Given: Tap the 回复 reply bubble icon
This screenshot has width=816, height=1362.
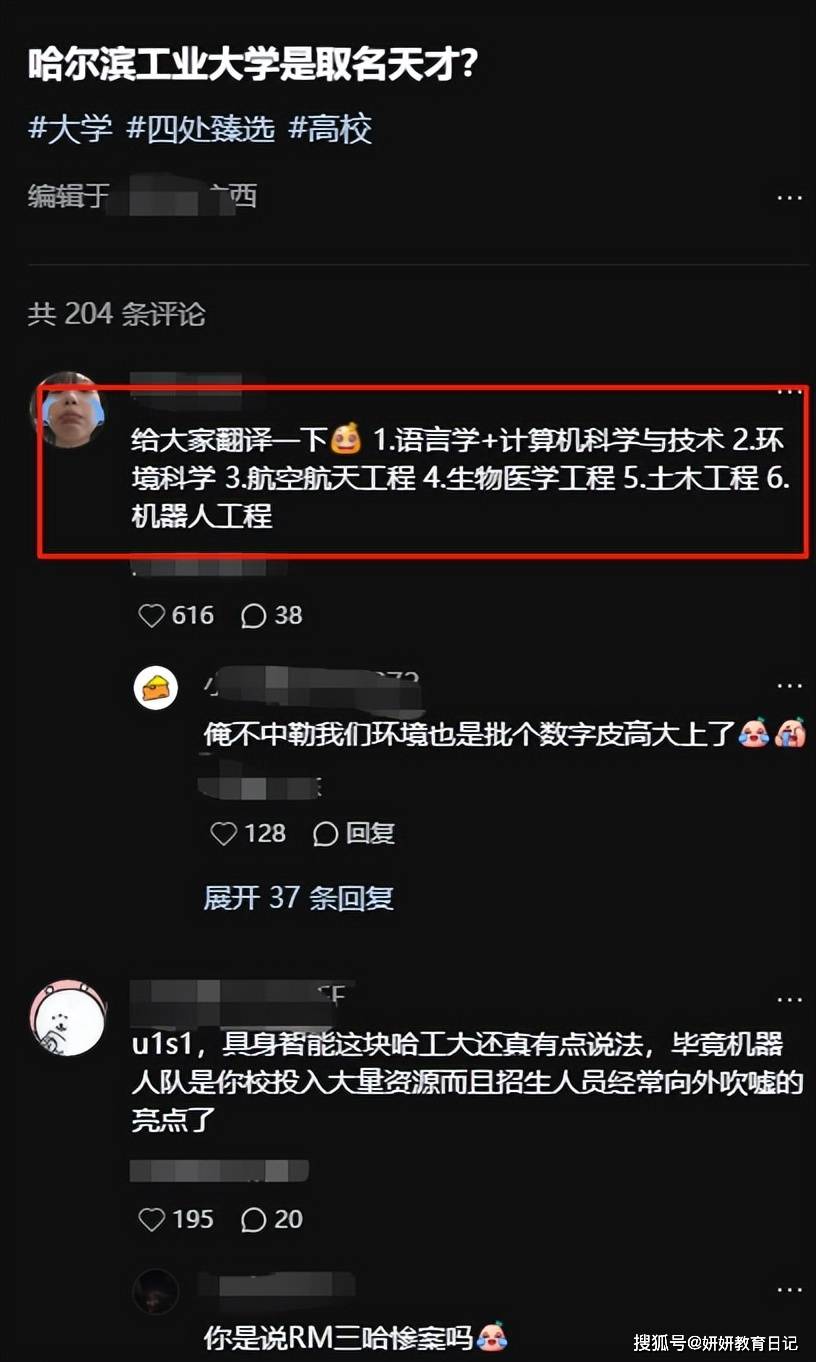Looking at the screenshot, I should coord(326,833).
